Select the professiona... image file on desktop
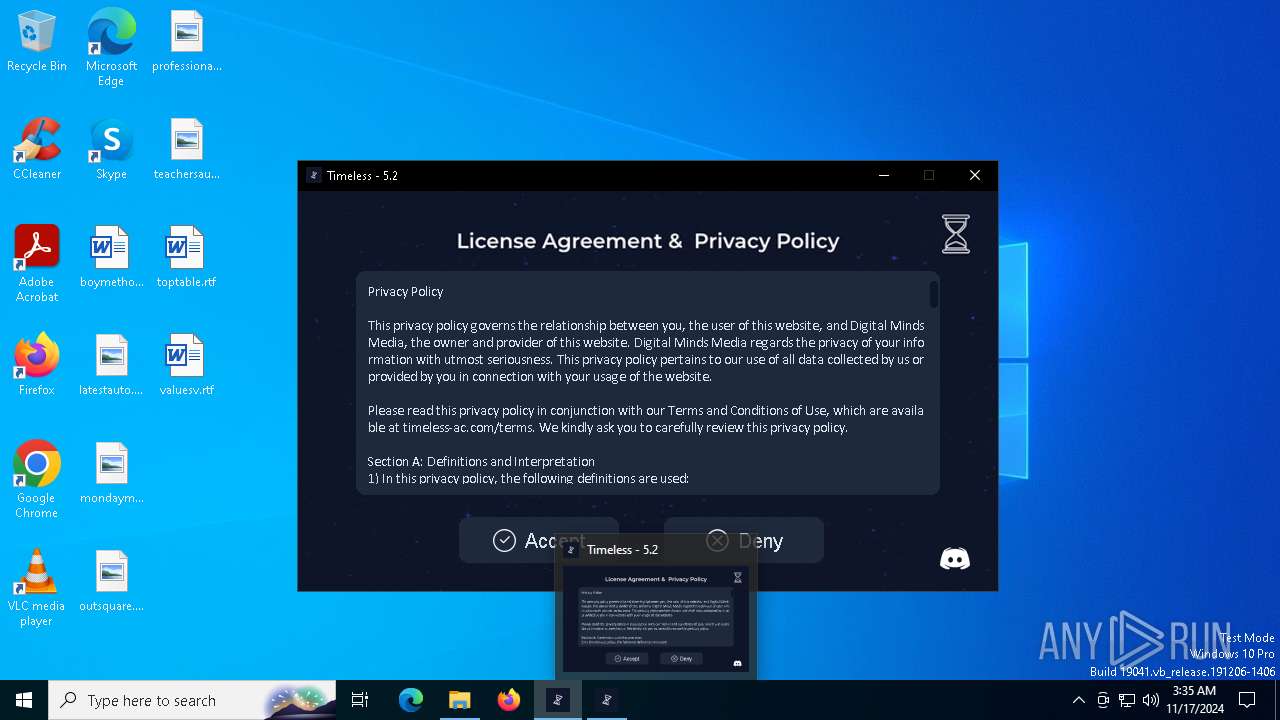This screenshot has width=1280, height=720. [187, 42]
